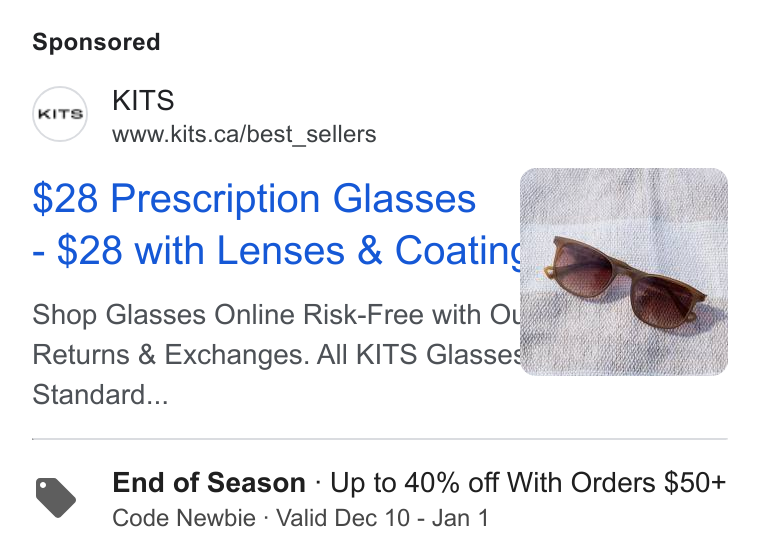Click the Valid Dec 10 - Jan 1 text
The image size is (760, 556).
(x=382, y=518)
